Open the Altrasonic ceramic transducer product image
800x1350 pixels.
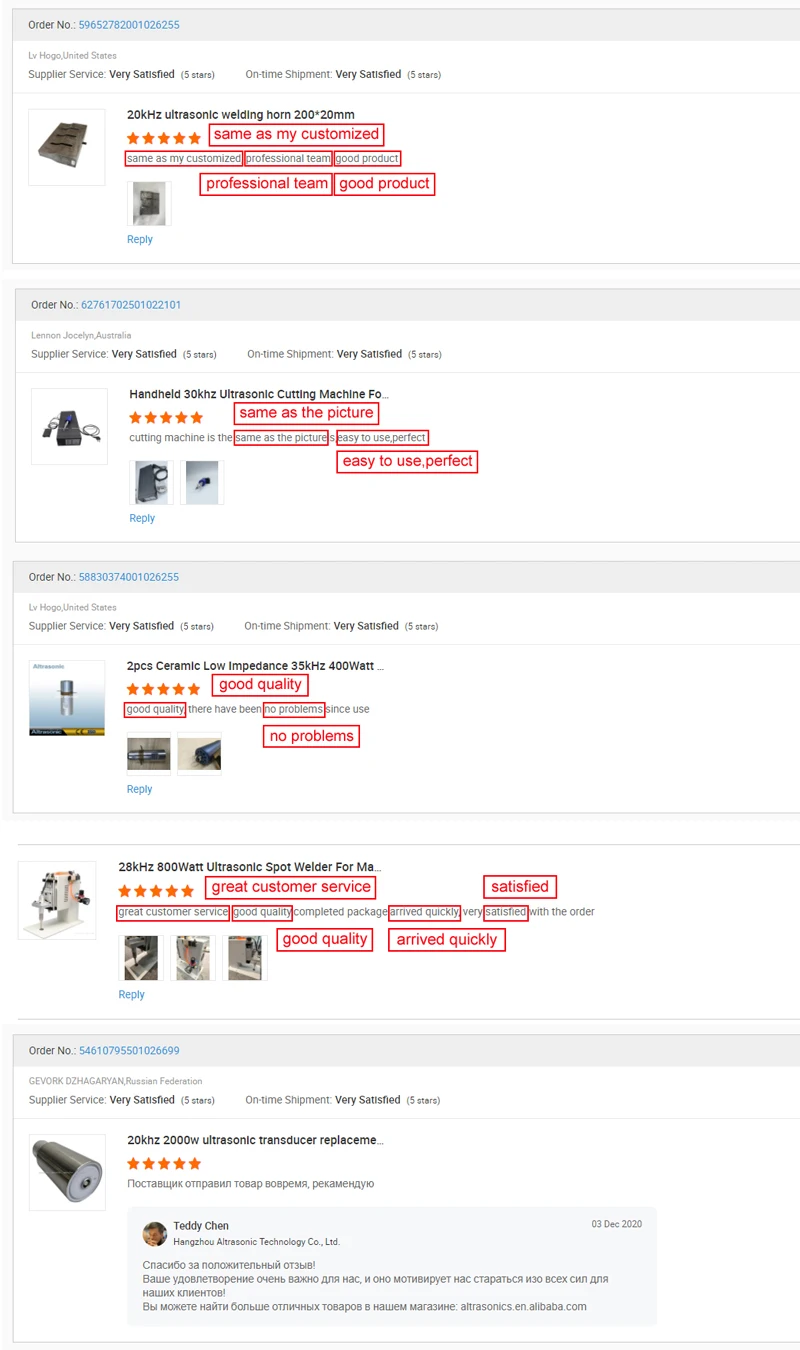pos(67,698)
